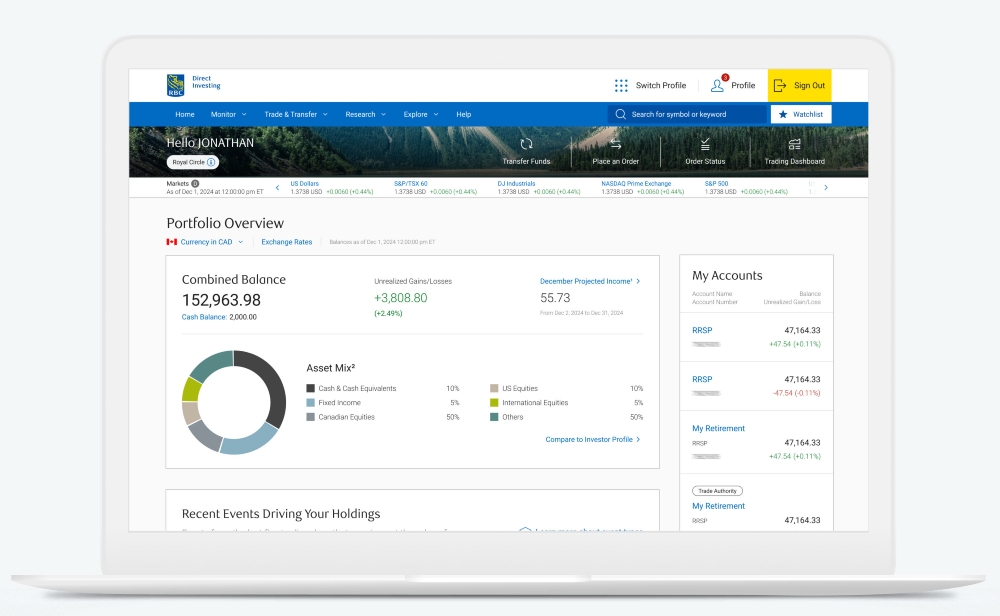Click the Fixed Income color swatch

[311, 402]
